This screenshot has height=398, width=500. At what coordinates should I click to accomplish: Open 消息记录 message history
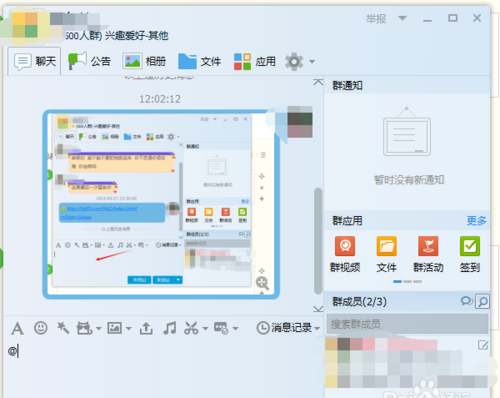click(x=284, y=328)
